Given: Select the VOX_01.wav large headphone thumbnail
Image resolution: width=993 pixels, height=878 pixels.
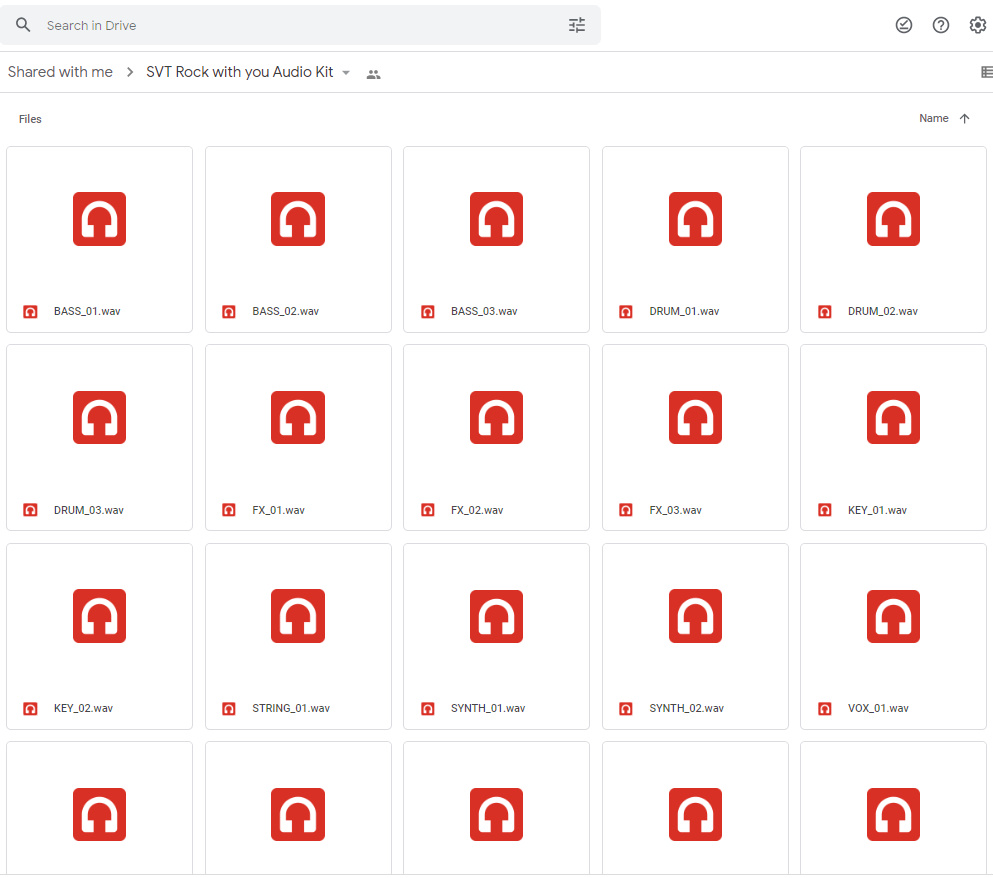Looking at the screenshot, I should pos(894,616).
